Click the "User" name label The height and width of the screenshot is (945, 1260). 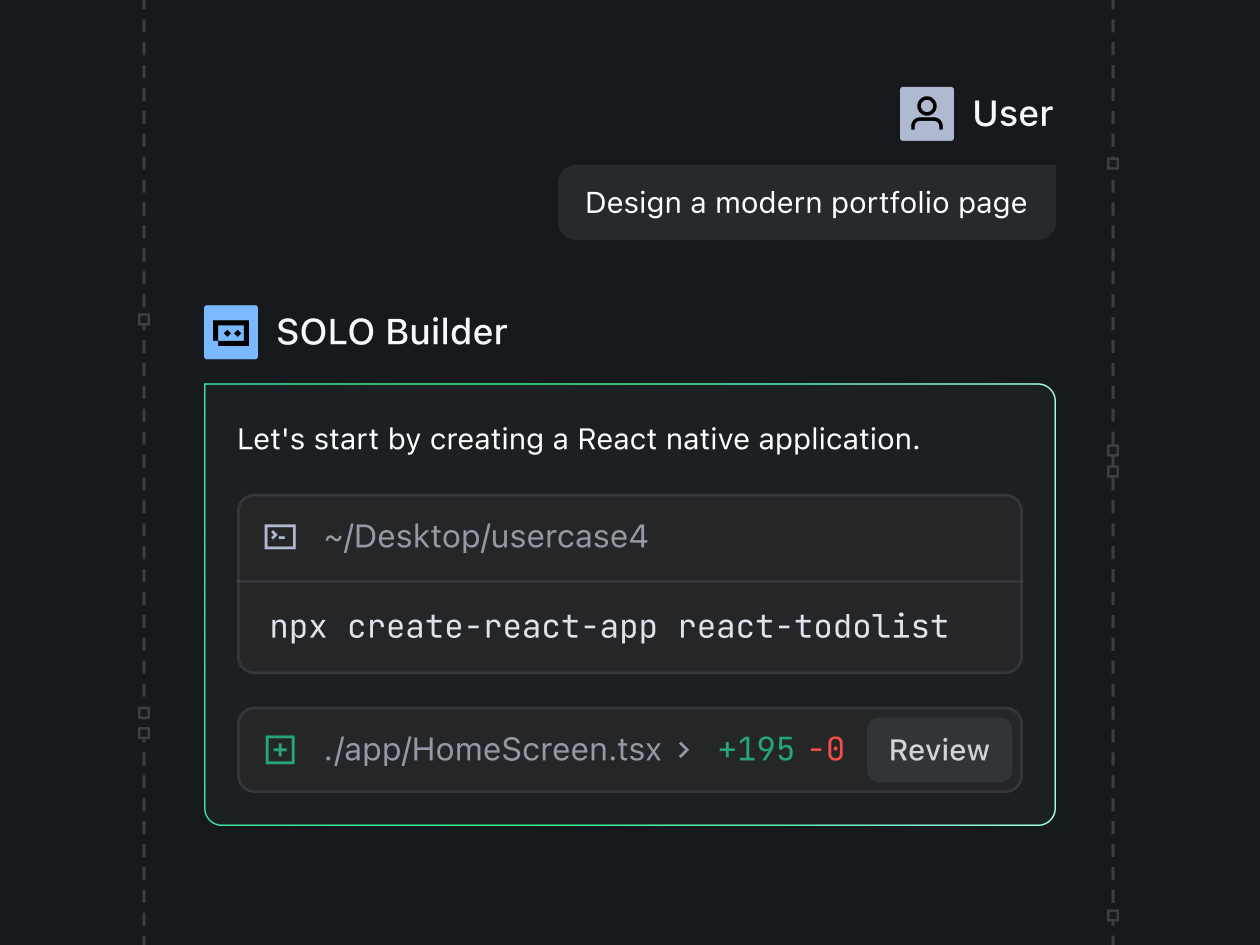tap(1013, 114)
